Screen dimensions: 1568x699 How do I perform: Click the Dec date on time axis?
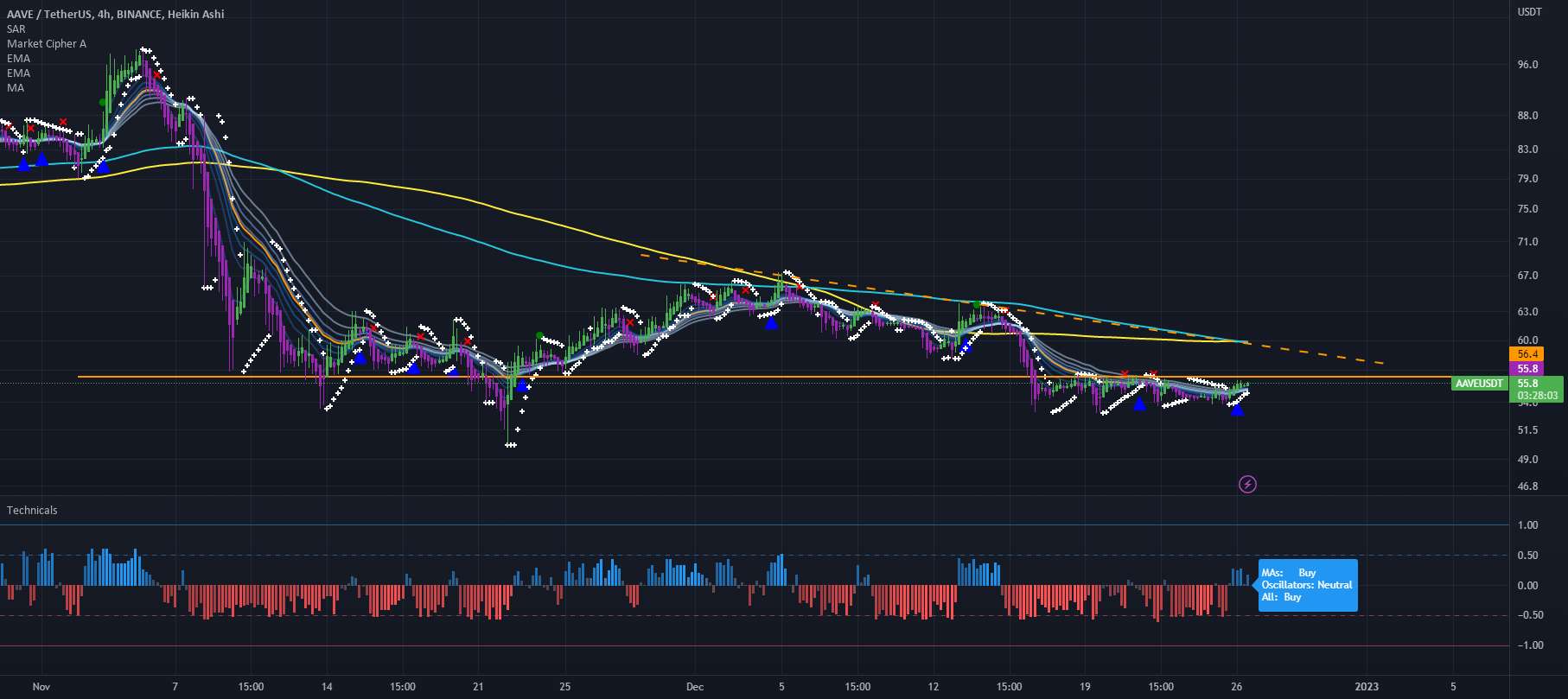(694, 687)
